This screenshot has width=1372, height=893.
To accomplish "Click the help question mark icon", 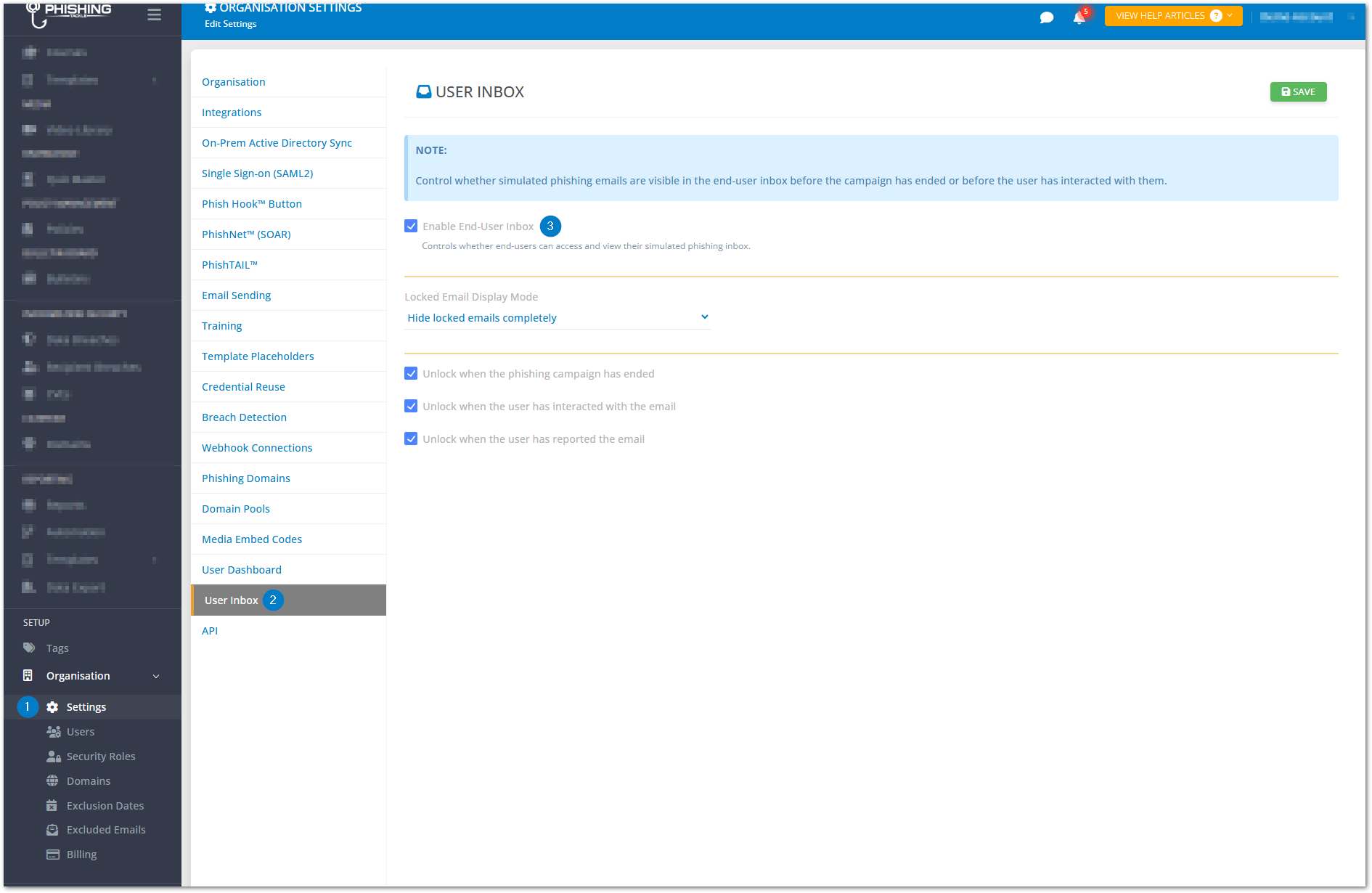I will [x=1216, y=15].
